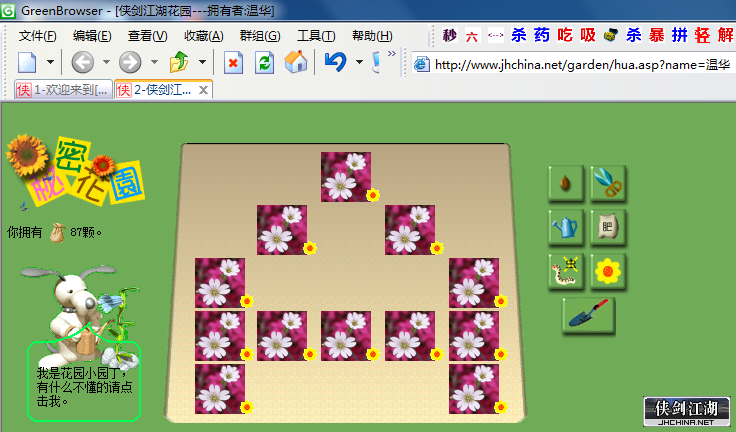
Task: Select the blue watering can tool
Action: pyautogui.click(x=566, y=227)
